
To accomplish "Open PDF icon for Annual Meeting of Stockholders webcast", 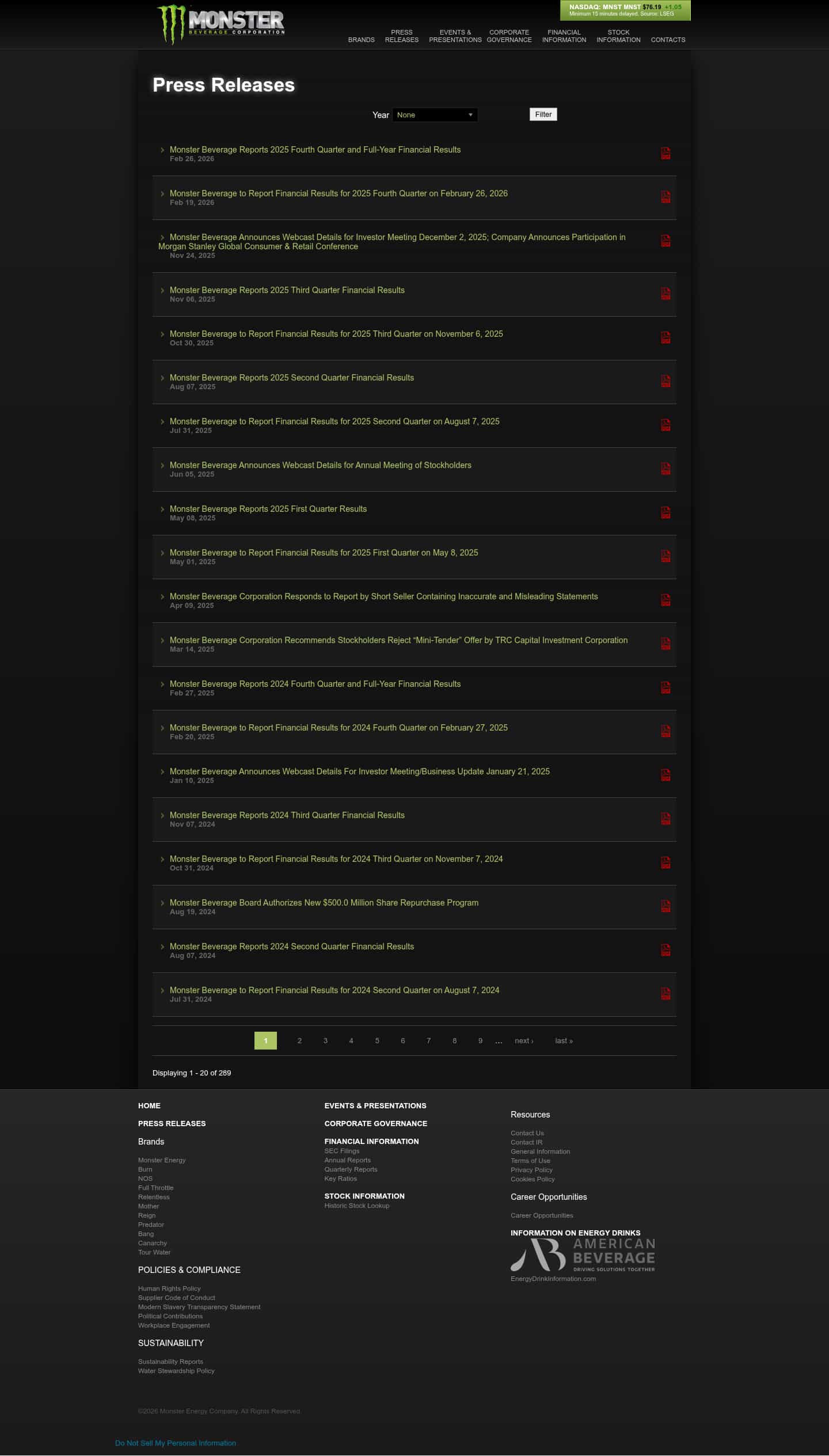I will click(x=666, y=469).
